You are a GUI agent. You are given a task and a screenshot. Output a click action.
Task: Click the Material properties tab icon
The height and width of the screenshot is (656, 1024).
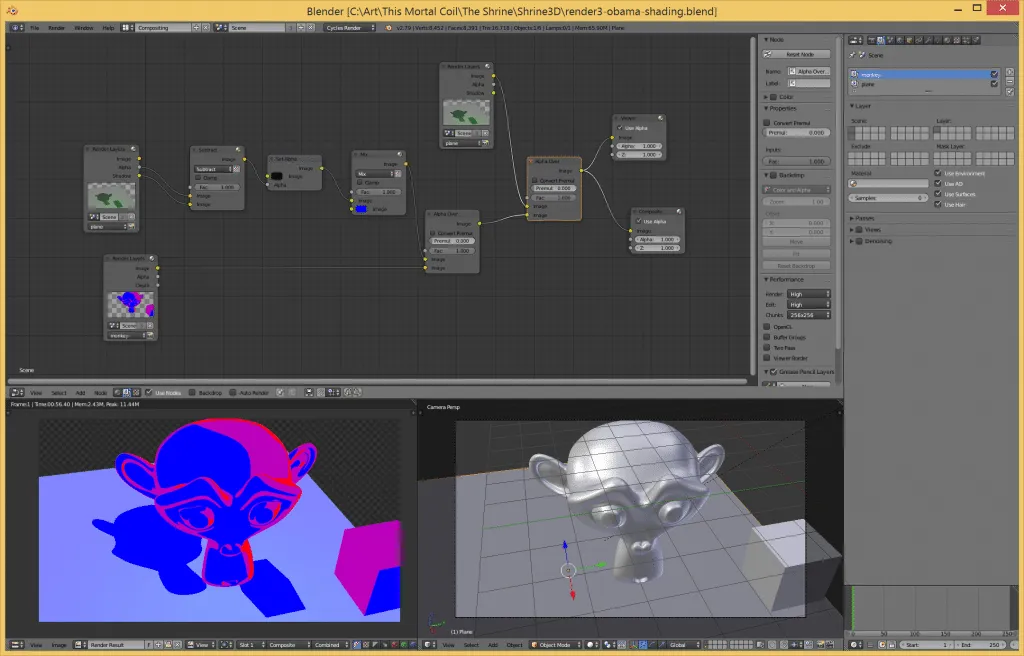[947, 41]
